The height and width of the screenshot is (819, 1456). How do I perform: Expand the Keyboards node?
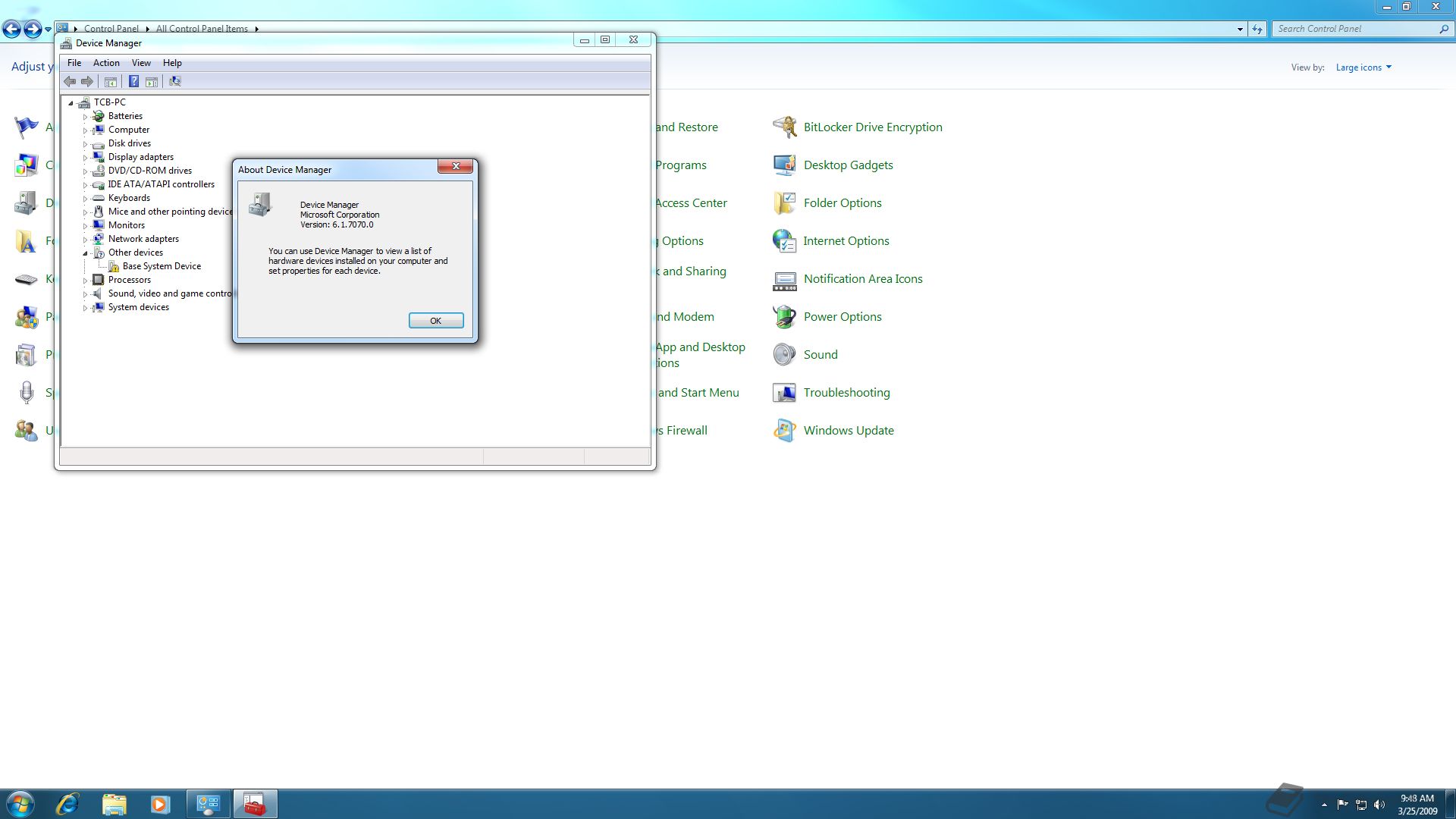[x=85, y=199]
